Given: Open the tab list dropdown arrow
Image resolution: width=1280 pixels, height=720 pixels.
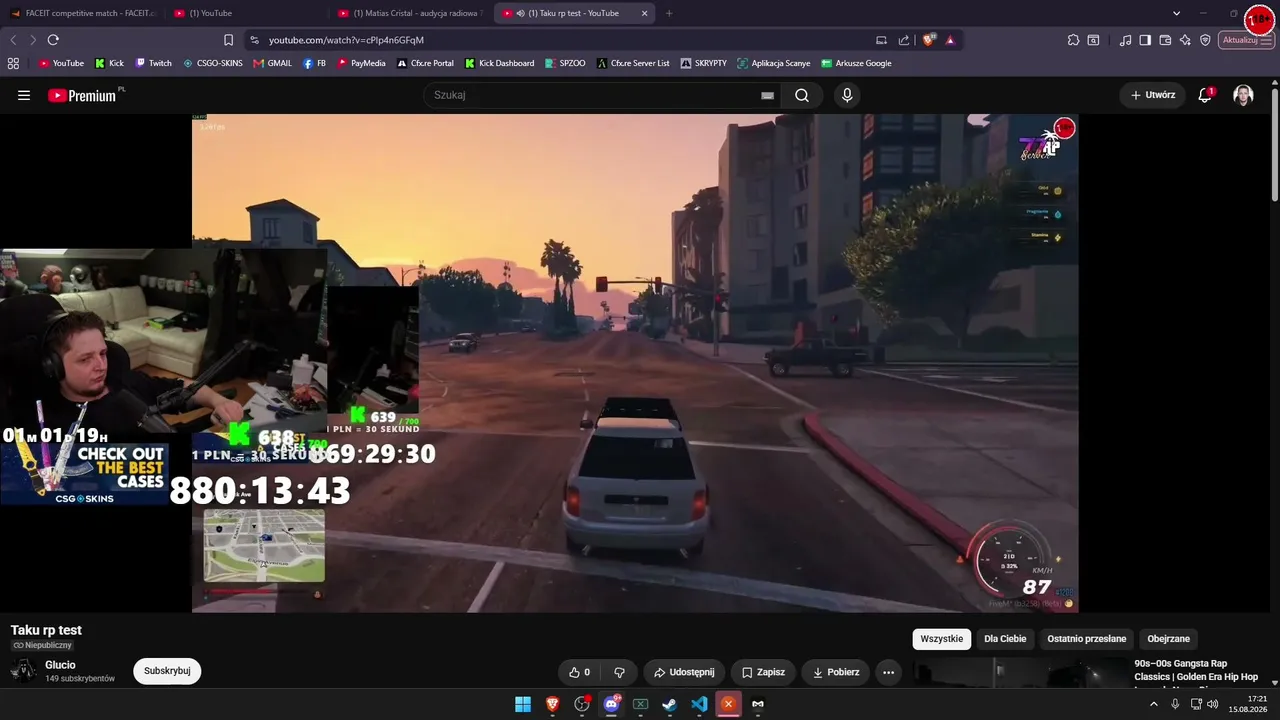Looking at the screenshot, I should 1176,13.
